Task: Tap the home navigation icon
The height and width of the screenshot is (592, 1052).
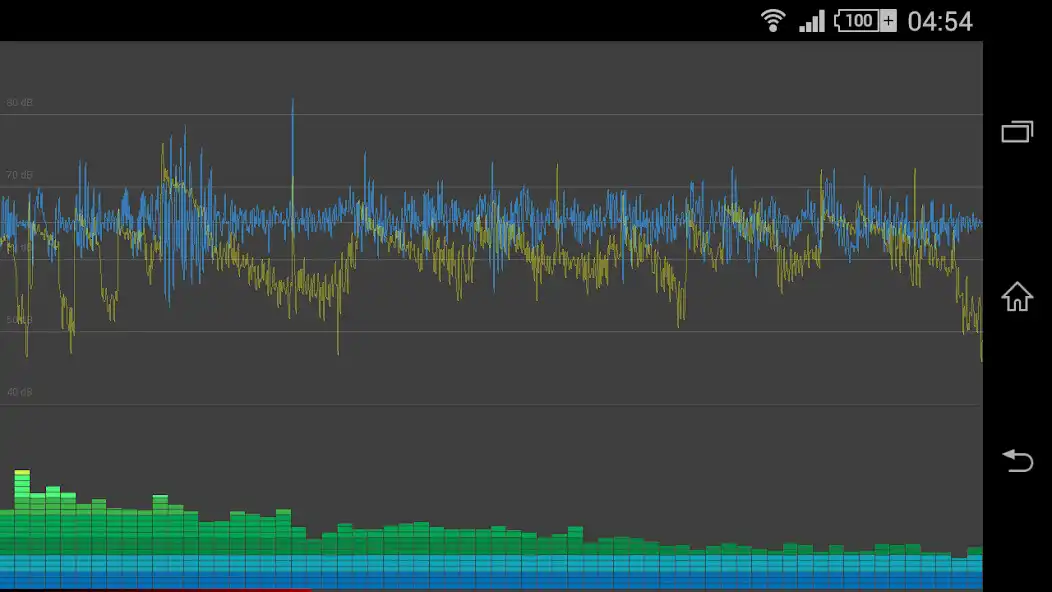Action: (1016, 297)
